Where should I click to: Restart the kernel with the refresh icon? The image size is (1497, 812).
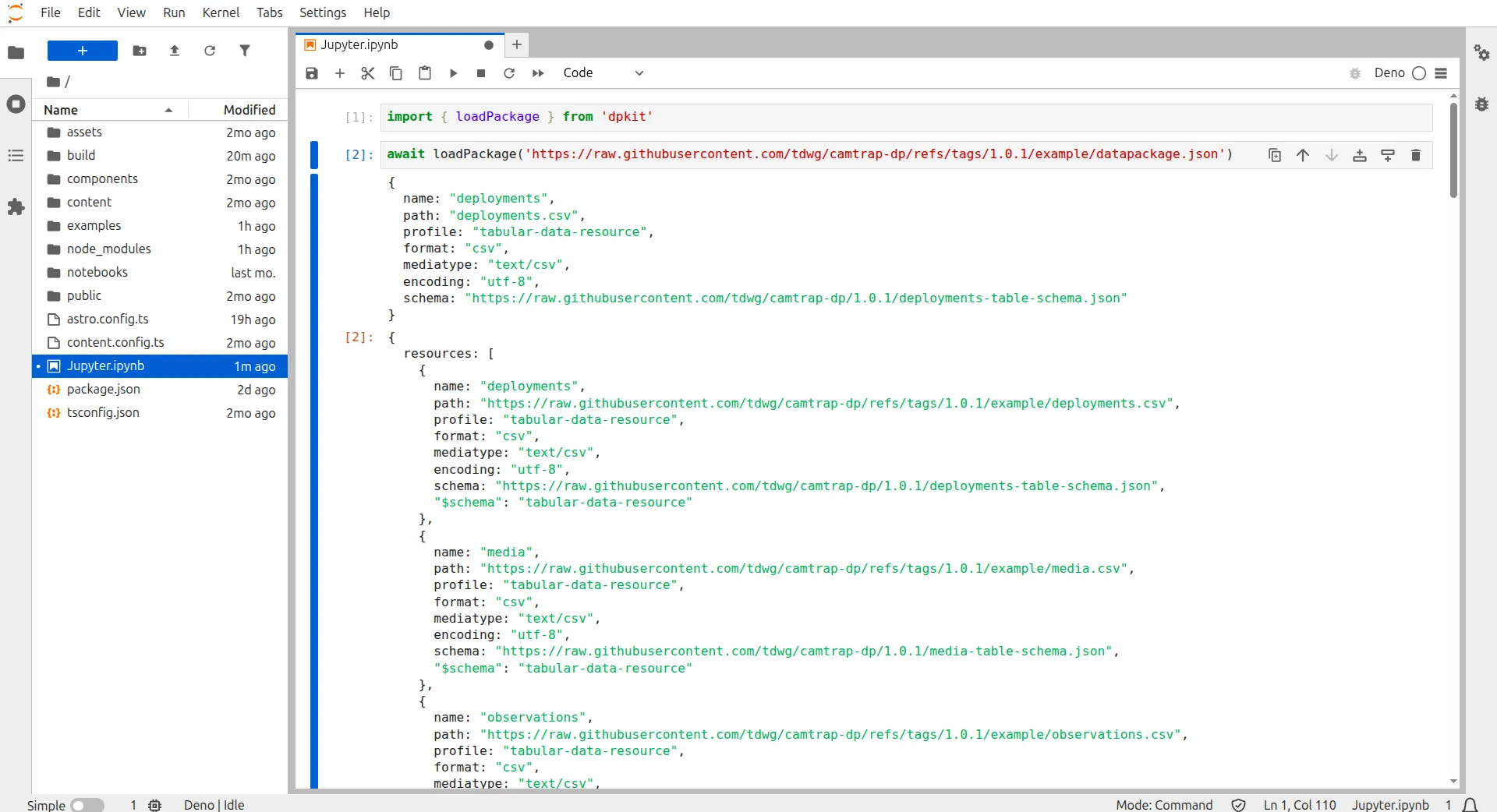click(509, 72)
